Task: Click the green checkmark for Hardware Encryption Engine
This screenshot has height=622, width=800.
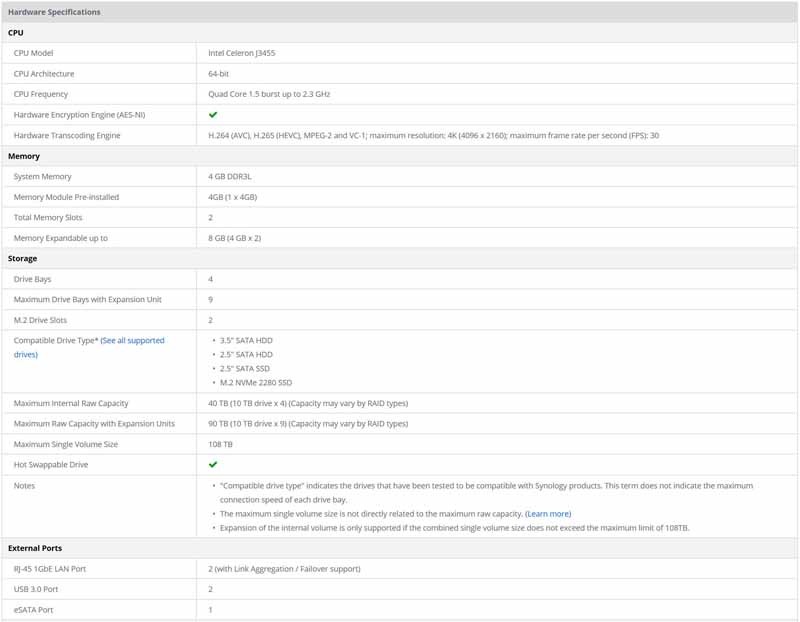Action: coord(213,115)
